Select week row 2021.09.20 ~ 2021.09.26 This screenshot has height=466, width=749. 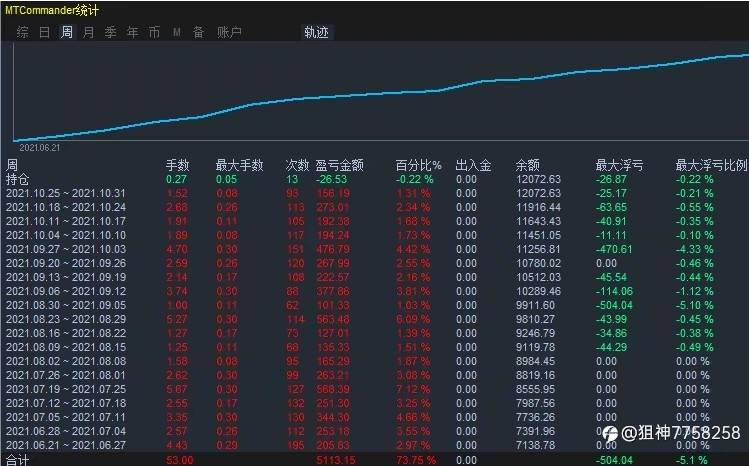tap(374, 263)
